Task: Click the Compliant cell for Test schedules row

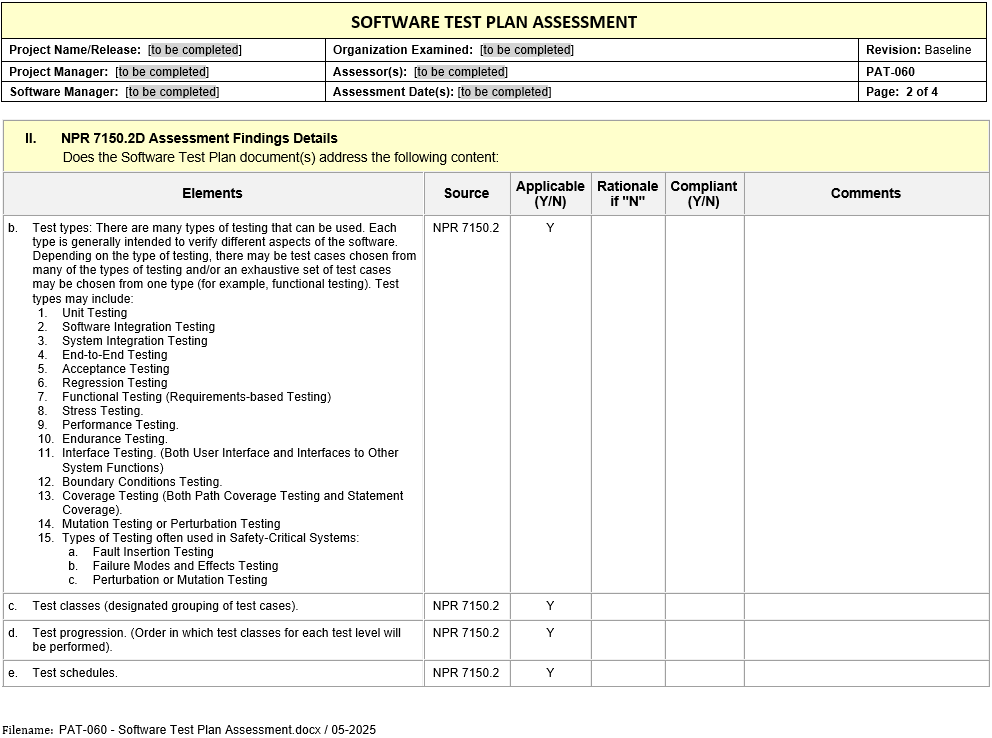Action: [704, 673]
